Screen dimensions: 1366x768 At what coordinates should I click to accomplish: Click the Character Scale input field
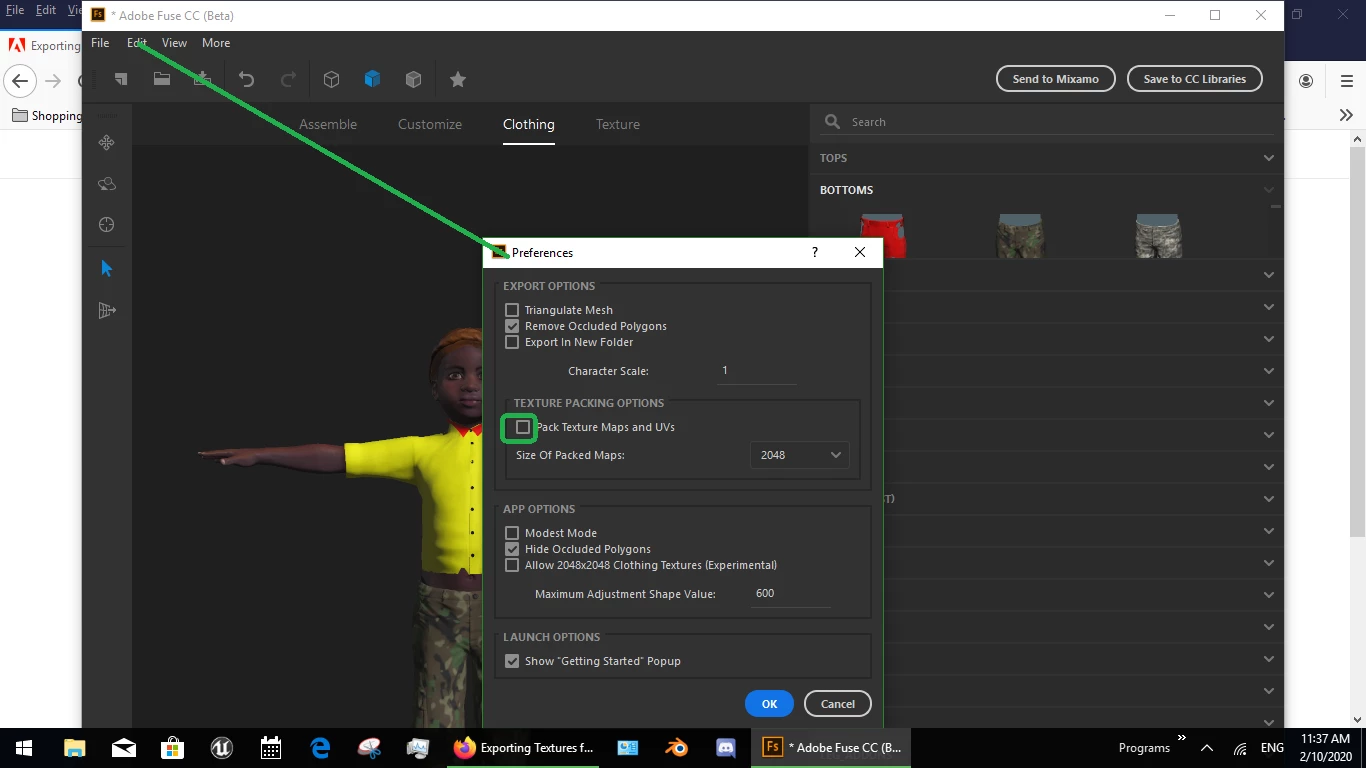(x=757, y=371)
